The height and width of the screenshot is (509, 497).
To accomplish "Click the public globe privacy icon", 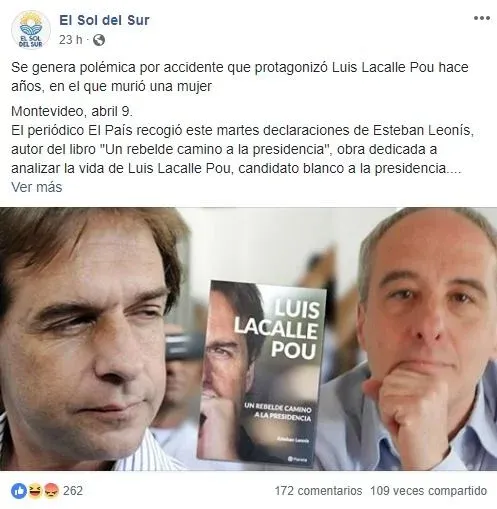I will (x=99, y=40).
